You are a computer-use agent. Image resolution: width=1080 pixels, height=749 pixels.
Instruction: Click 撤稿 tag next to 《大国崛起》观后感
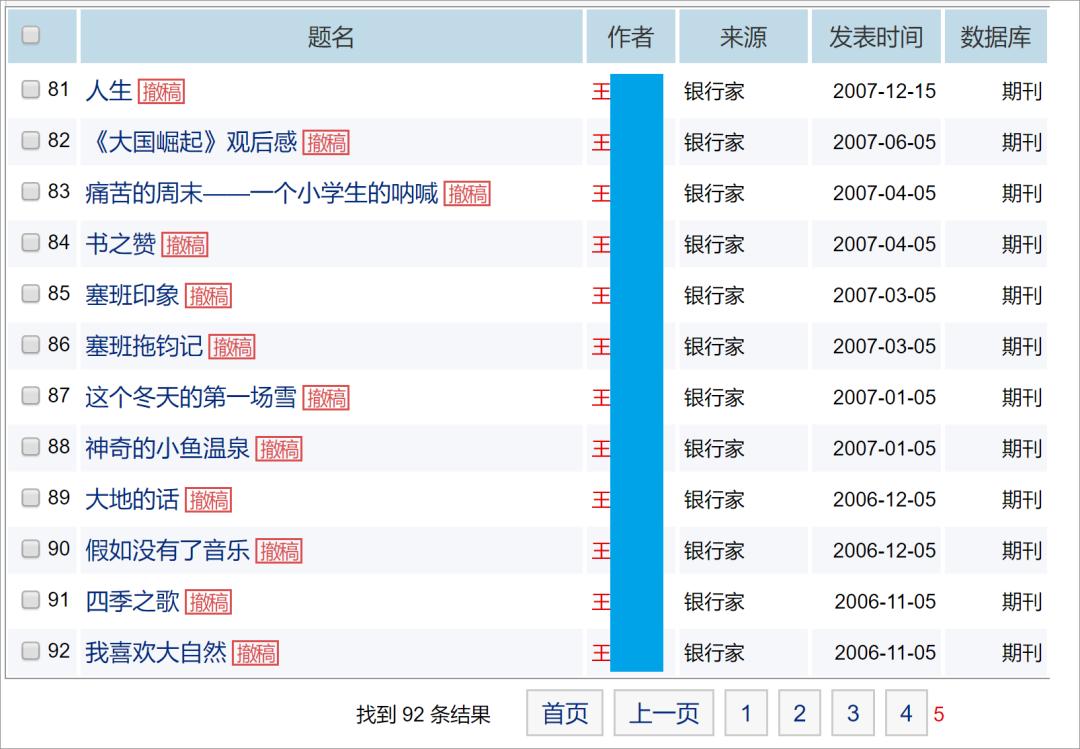326,143
